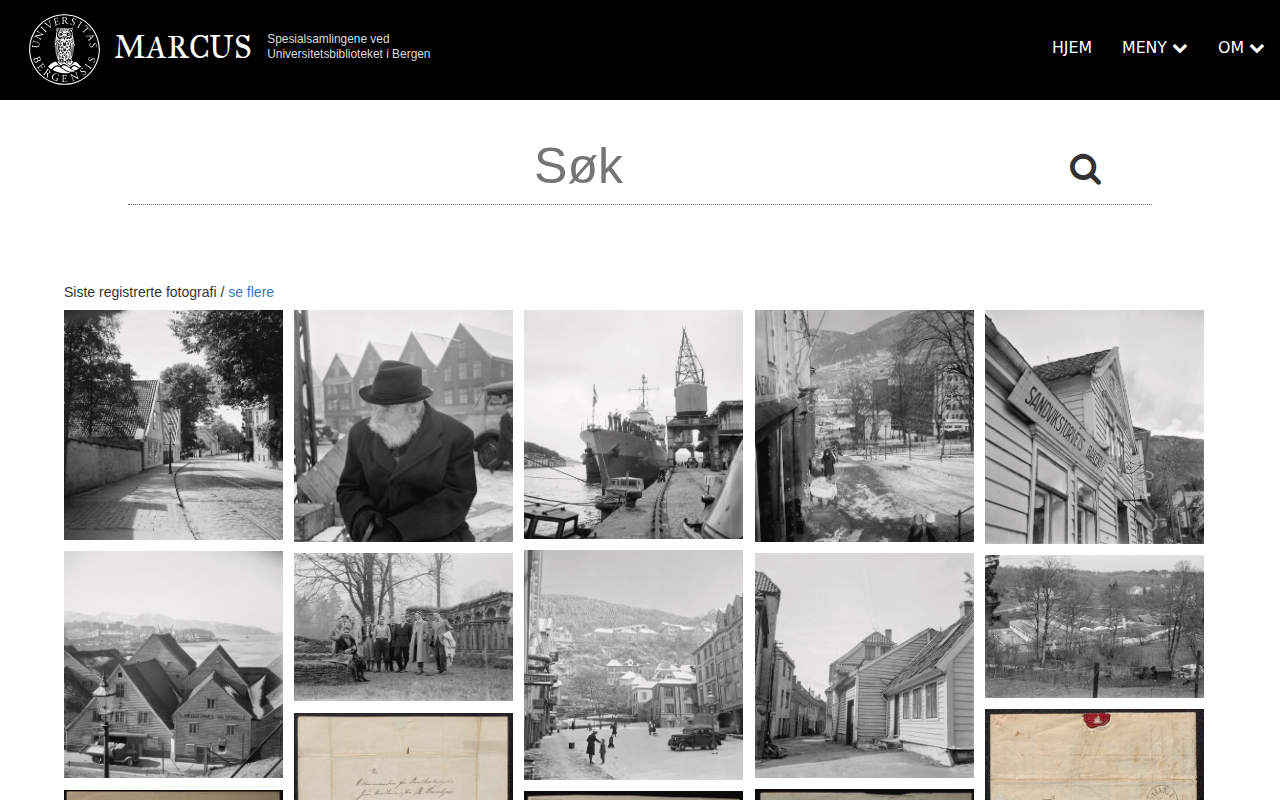Click the magnifying glass search icon
1280x800 pixels.
[1085, 169]
